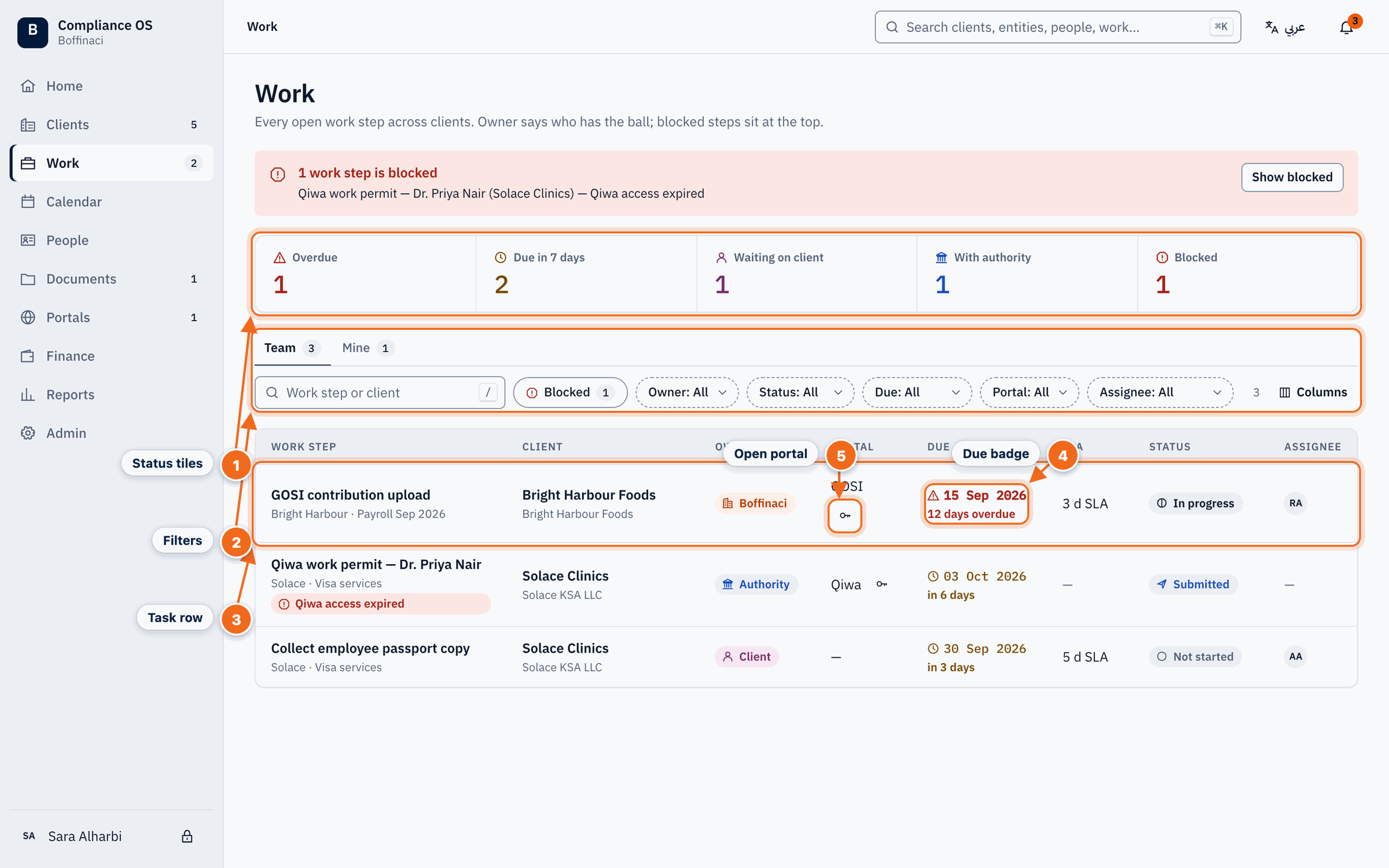Open Finance in sidebar
Viewport: 1389px width, 868px height.
(112, 356)
